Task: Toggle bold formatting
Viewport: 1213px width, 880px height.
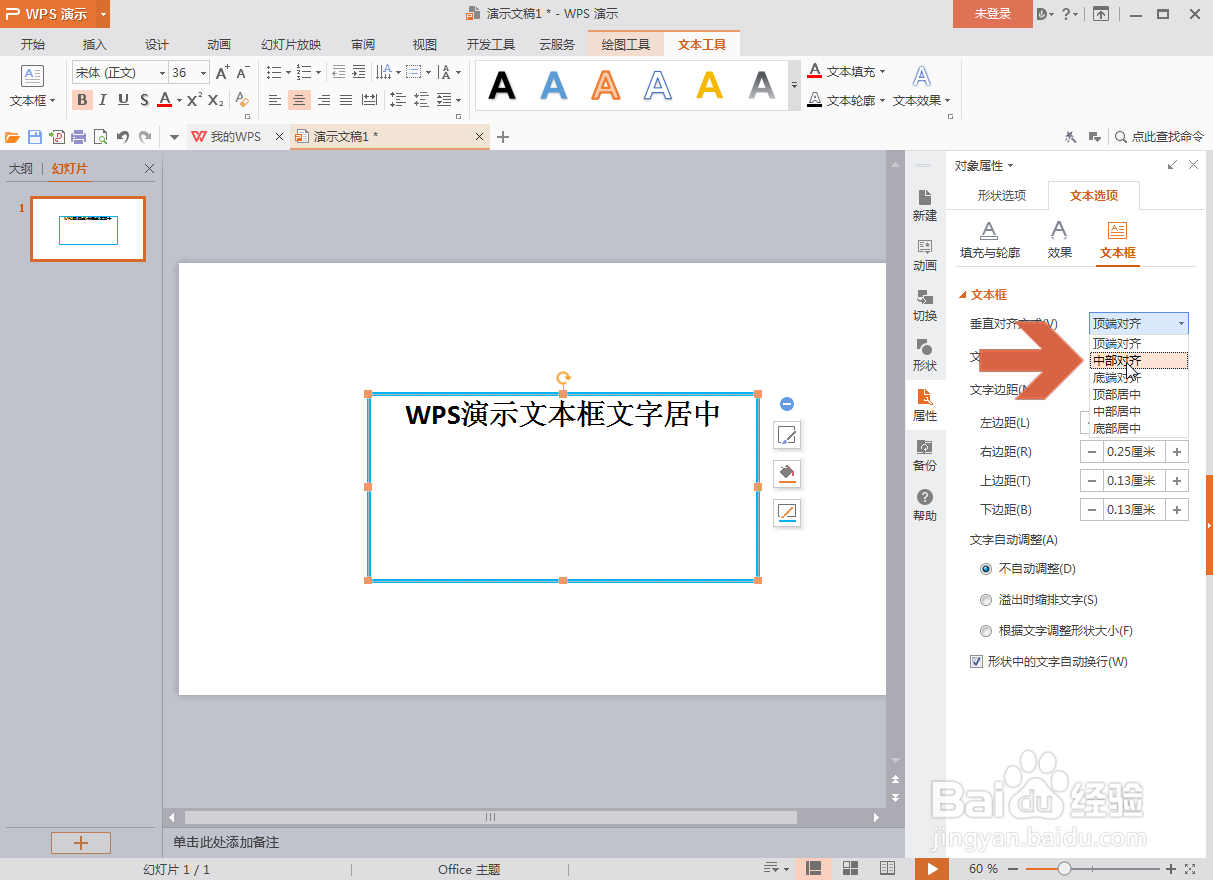Action: point(82,100)
